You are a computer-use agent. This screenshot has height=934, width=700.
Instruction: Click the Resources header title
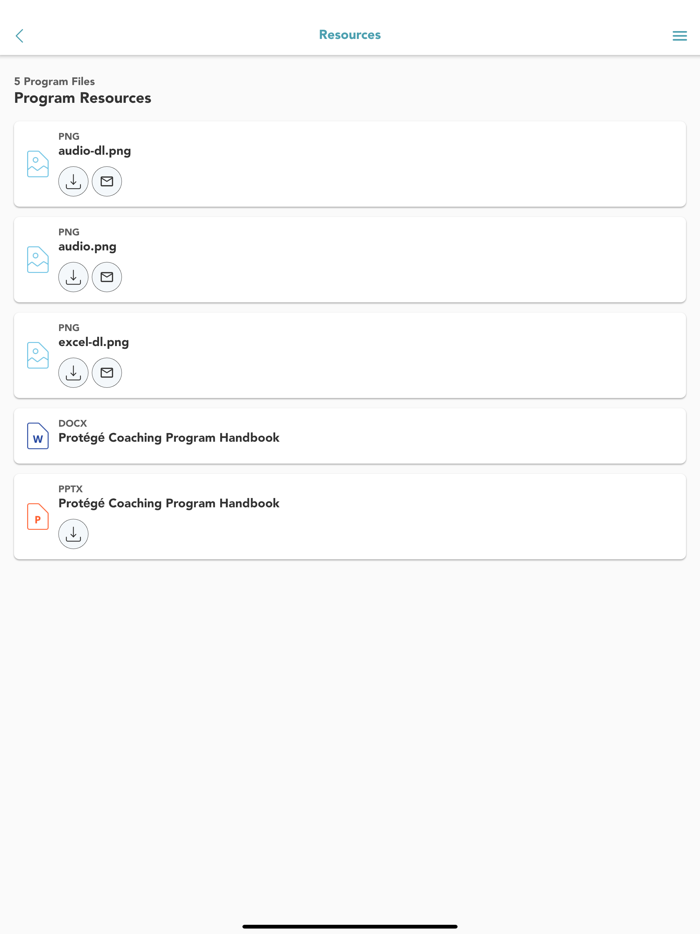point(349,34)
